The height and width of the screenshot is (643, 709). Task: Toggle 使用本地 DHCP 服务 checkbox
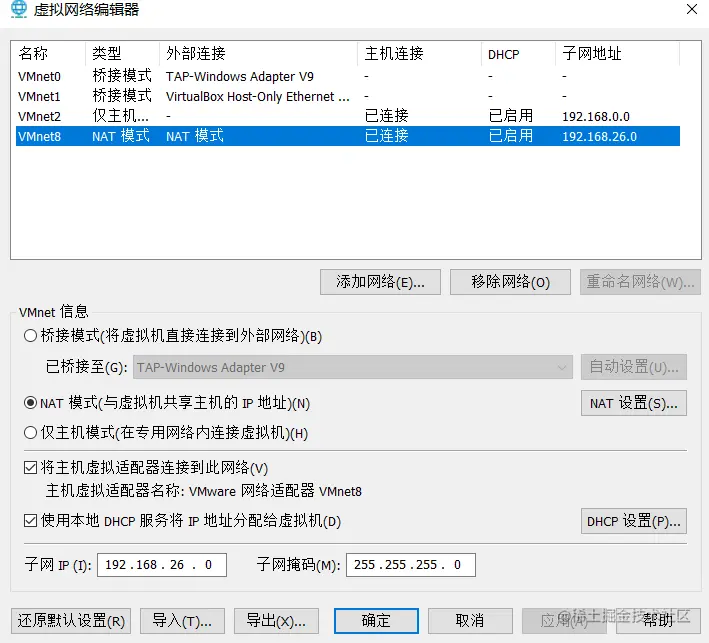pos(30,521)
